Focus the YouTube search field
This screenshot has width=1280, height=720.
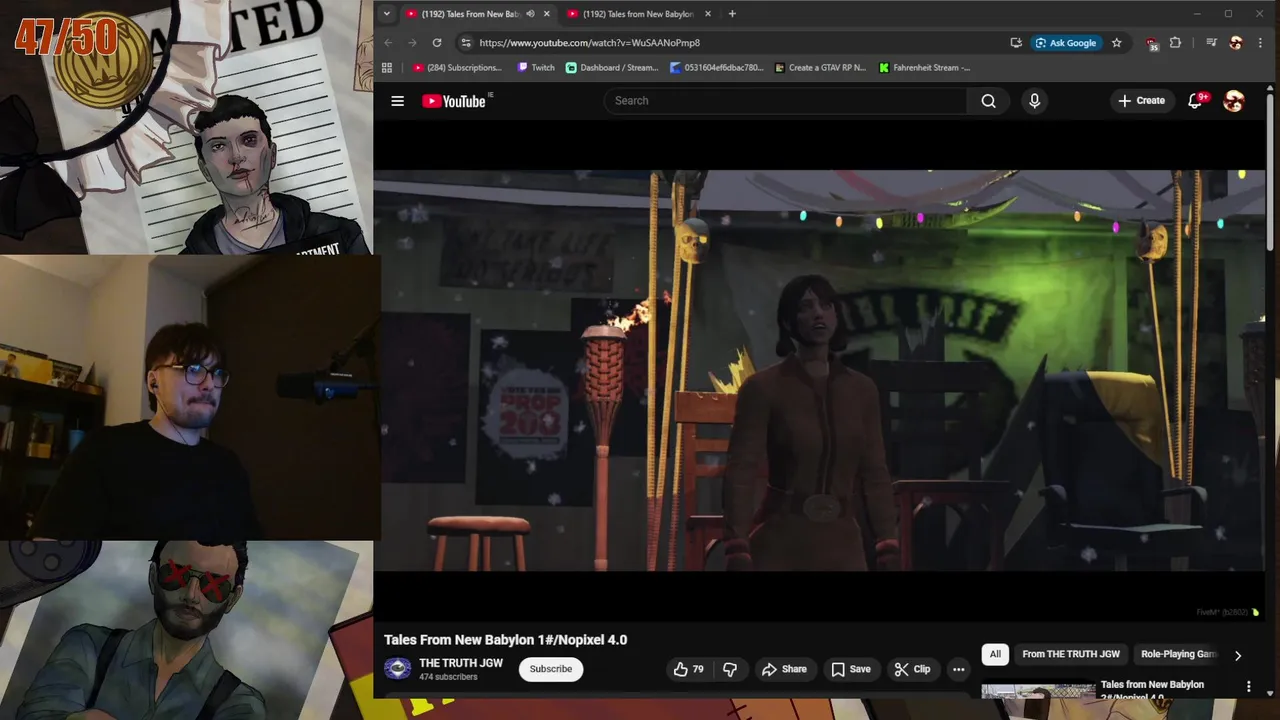tap(785, 101)
